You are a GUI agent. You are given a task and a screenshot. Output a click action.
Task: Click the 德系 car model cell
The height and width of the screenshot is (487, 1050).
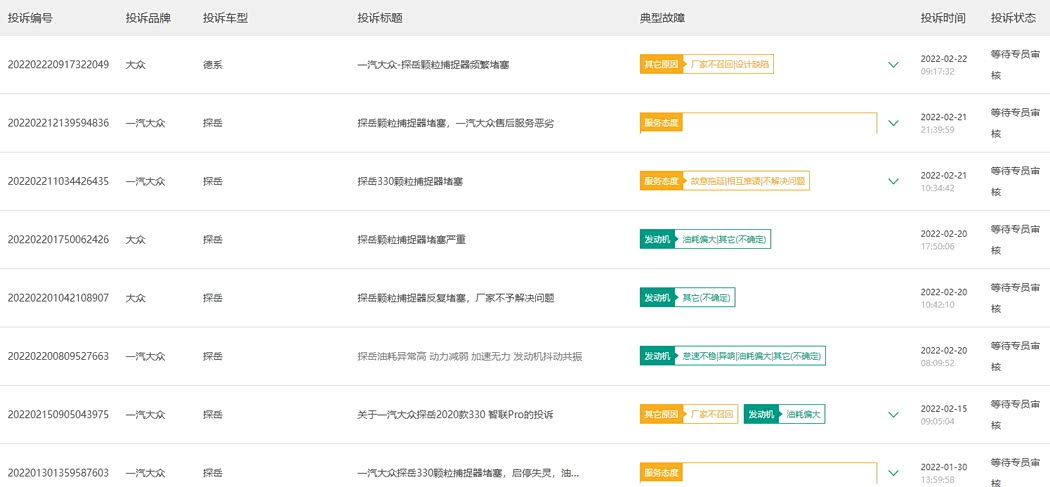[x=213, y=65]
